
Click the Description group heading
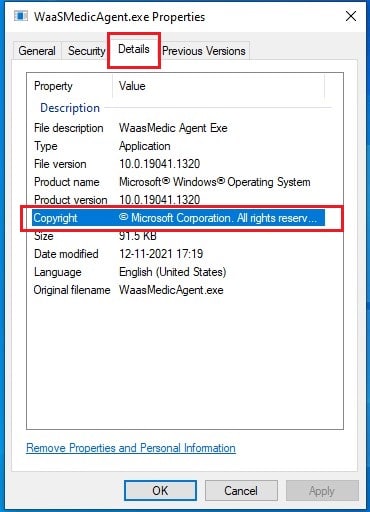tap(70, 108)
